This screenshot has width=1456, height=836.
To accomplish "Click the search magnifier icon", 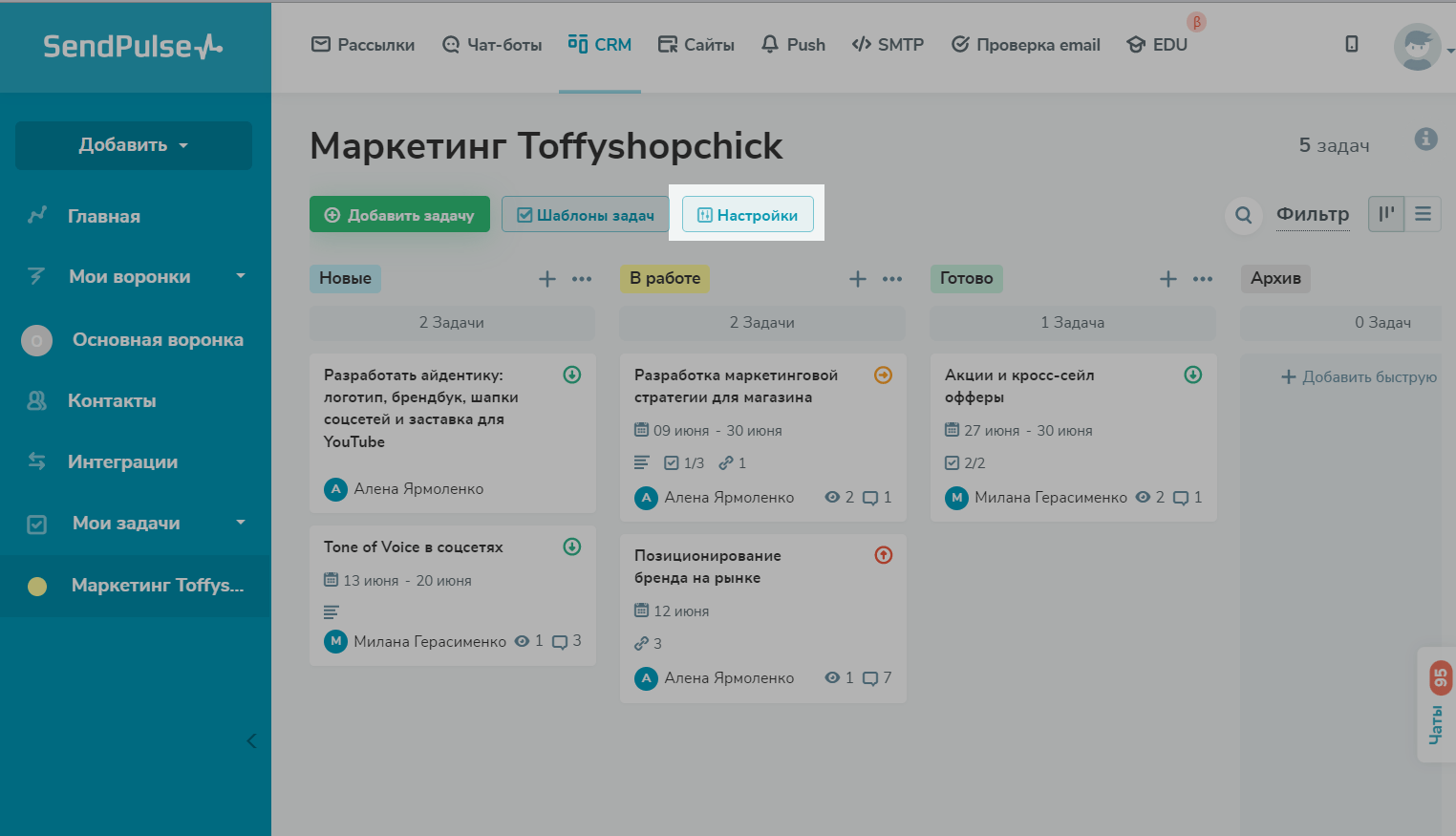I will [x=1243, y=215].
